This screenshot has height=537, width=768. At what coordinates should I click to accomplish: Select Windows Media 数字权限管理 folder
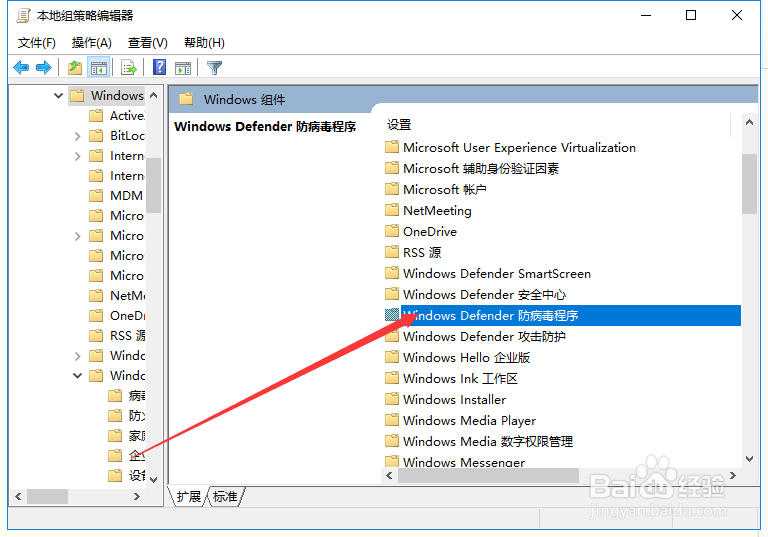tap(479, 441)
